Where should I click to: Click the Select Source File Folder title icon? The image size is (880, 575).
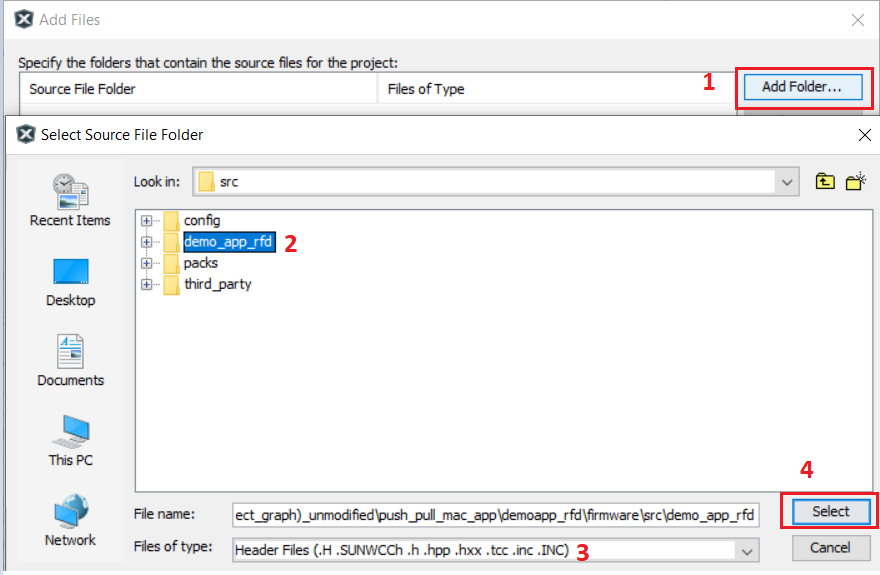[x=26, y=135]
